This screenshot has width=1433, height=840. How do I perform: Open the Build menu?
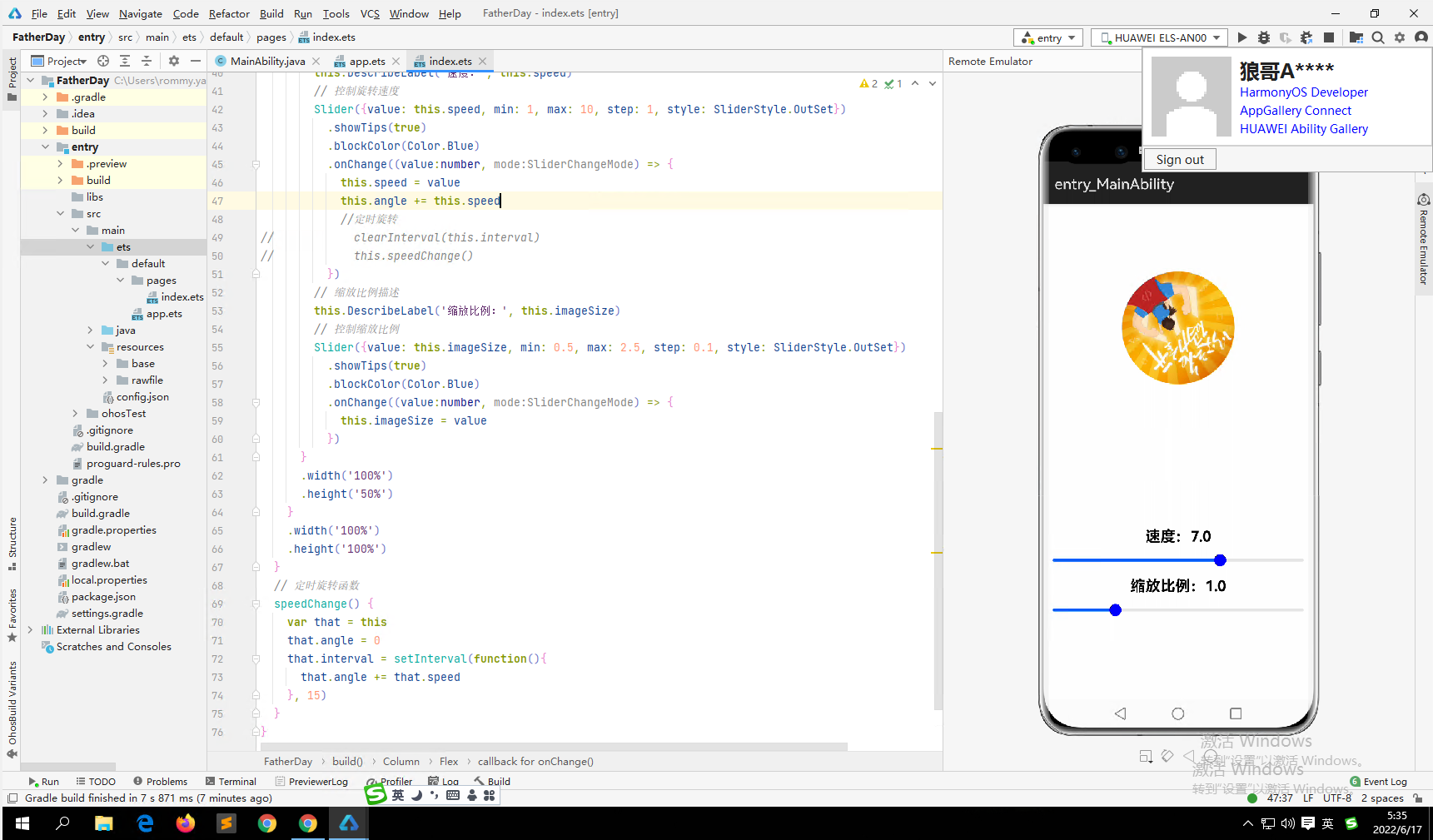point(271,13)
